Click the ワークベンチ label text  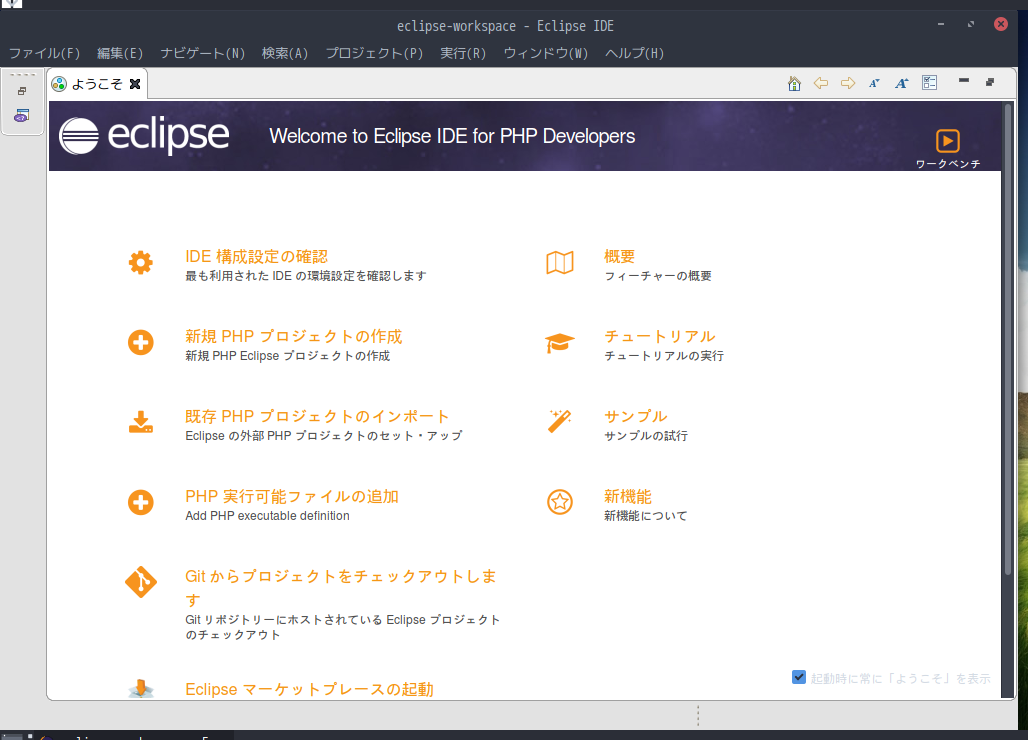[x=948, y=164]
